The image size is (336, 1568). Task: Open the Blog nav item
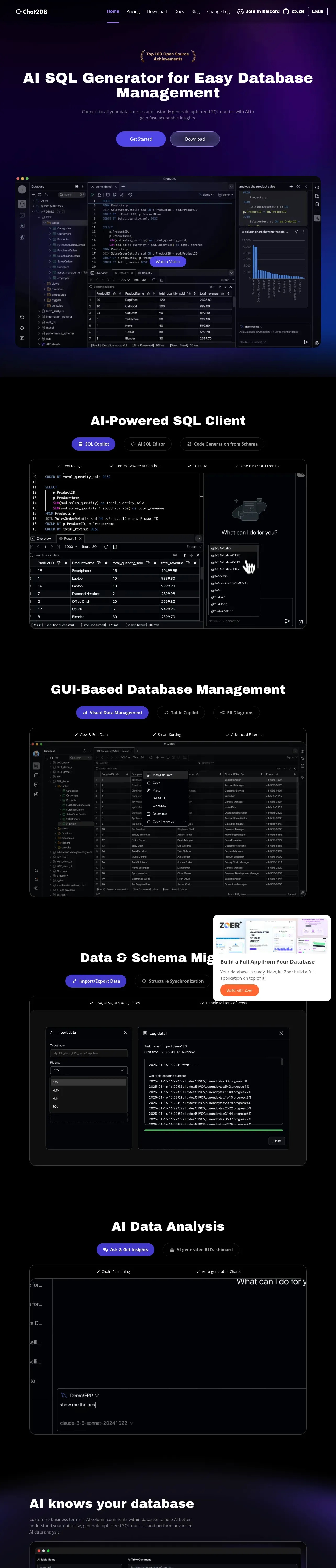(195, 11)
